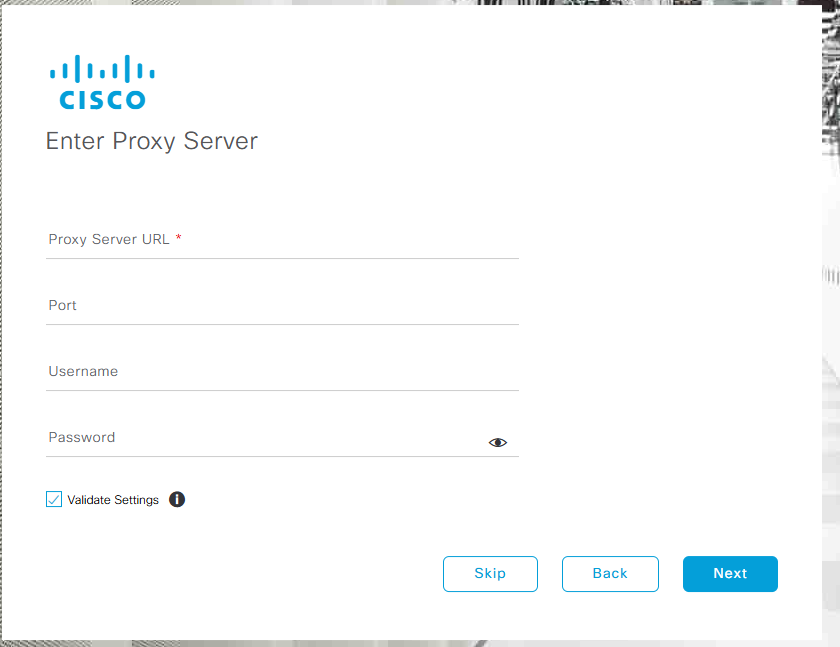This screenshot has width=840, height=647.
Task: Select the Port input field
Action: [282, 305]
